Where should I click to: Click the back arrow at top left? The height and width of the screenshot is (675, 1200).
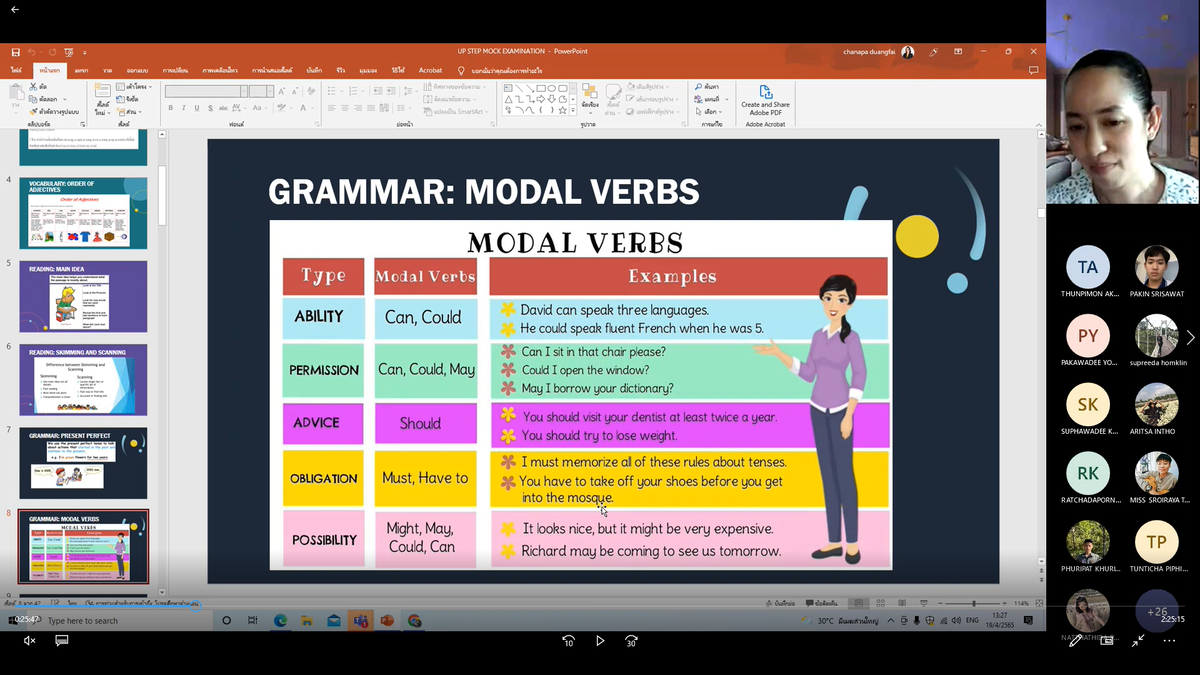click(x=15, y=9)
